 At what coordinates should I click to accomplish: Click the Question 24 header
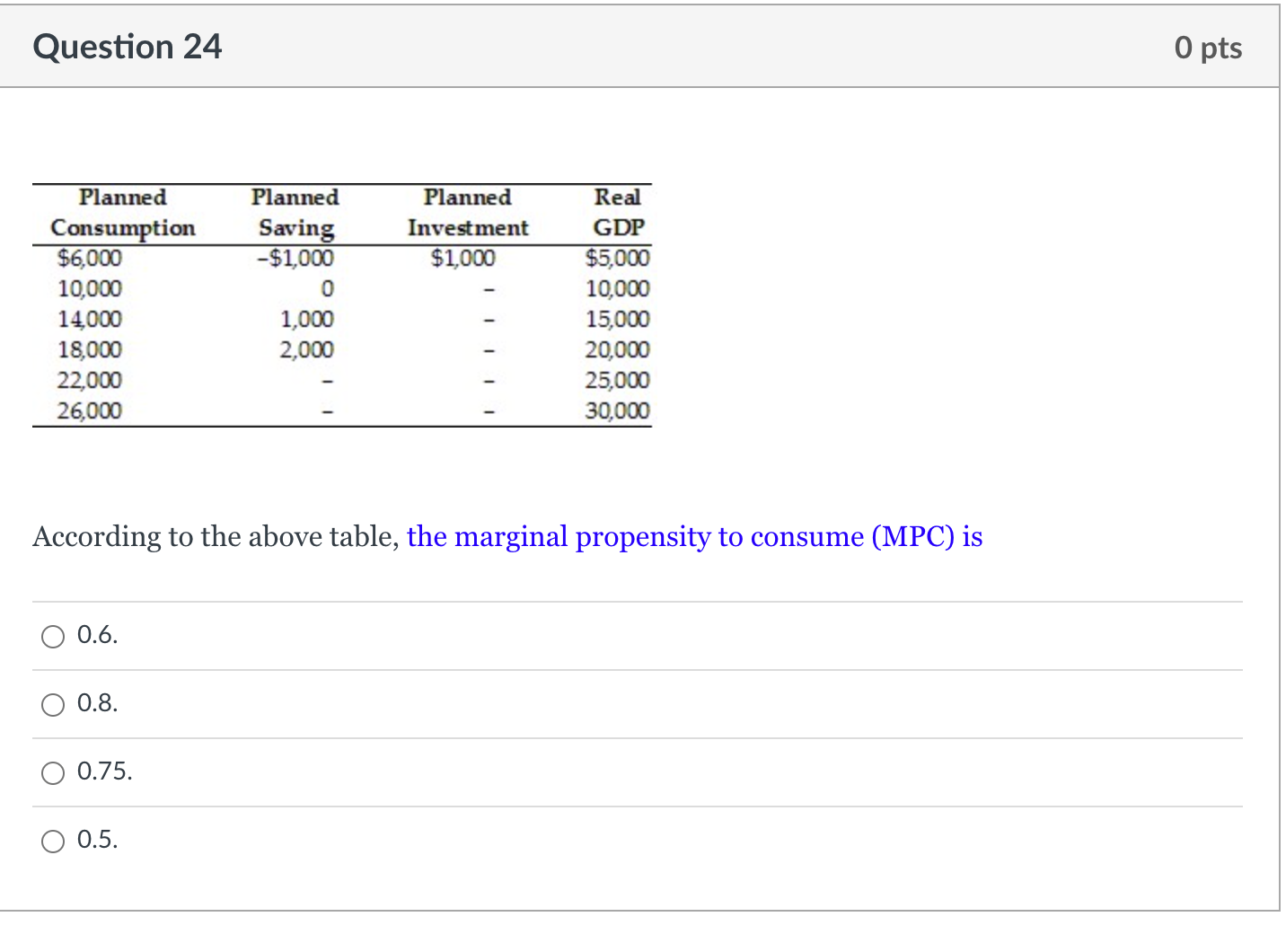pos(127,47)
